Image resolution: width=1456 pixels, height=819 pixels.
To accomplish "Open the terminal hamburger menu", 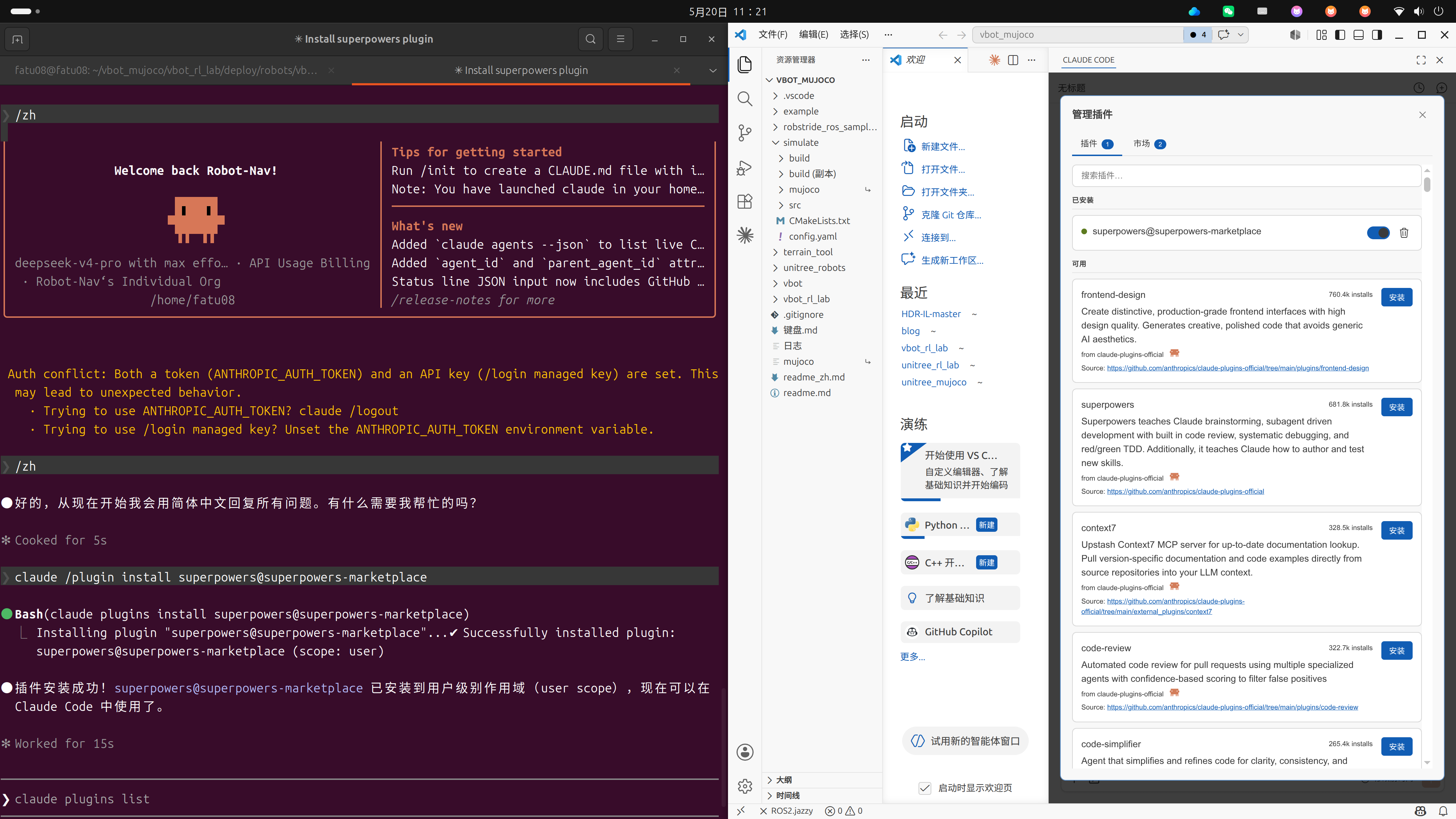I will pos(621,39).
